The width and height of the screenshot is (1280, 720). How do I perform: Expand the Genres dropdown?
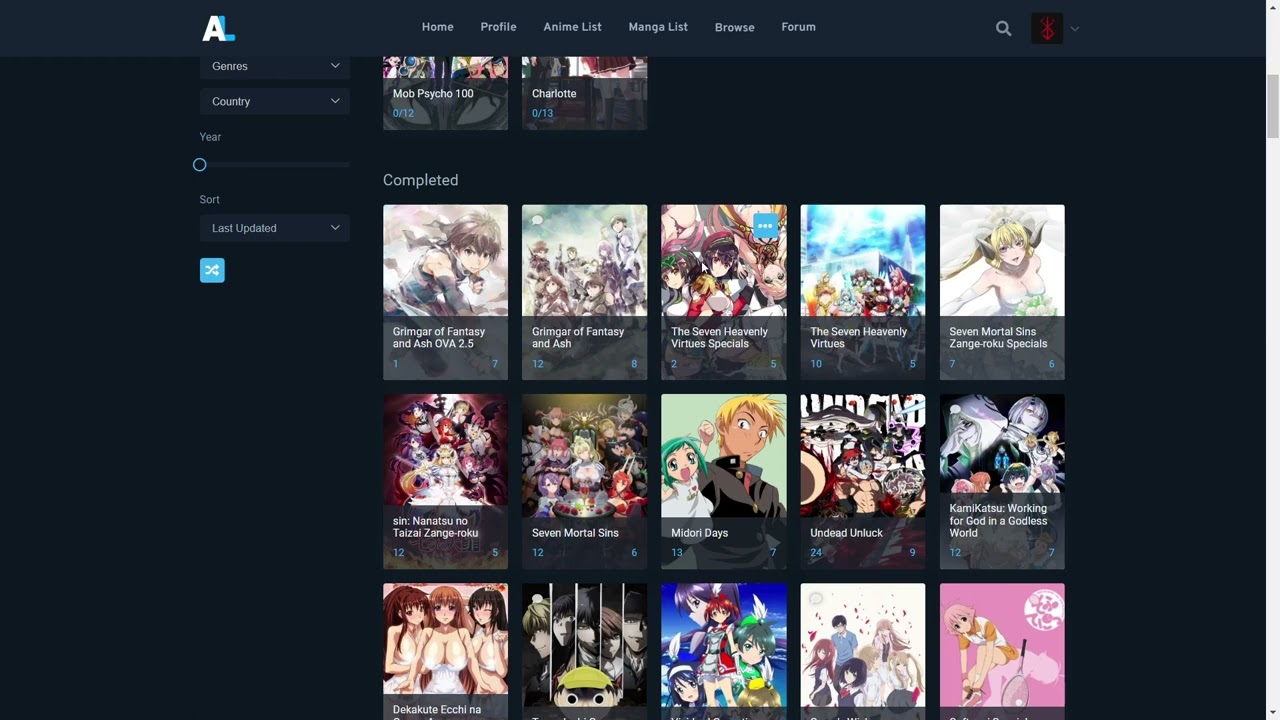[x=275, y=66]
